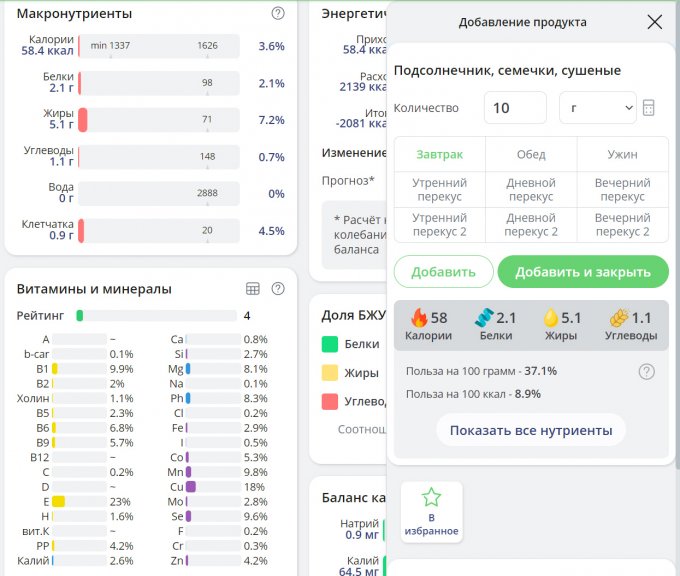
Task: Open help icon next to Макронутриенты
Action: pos(278,14)
